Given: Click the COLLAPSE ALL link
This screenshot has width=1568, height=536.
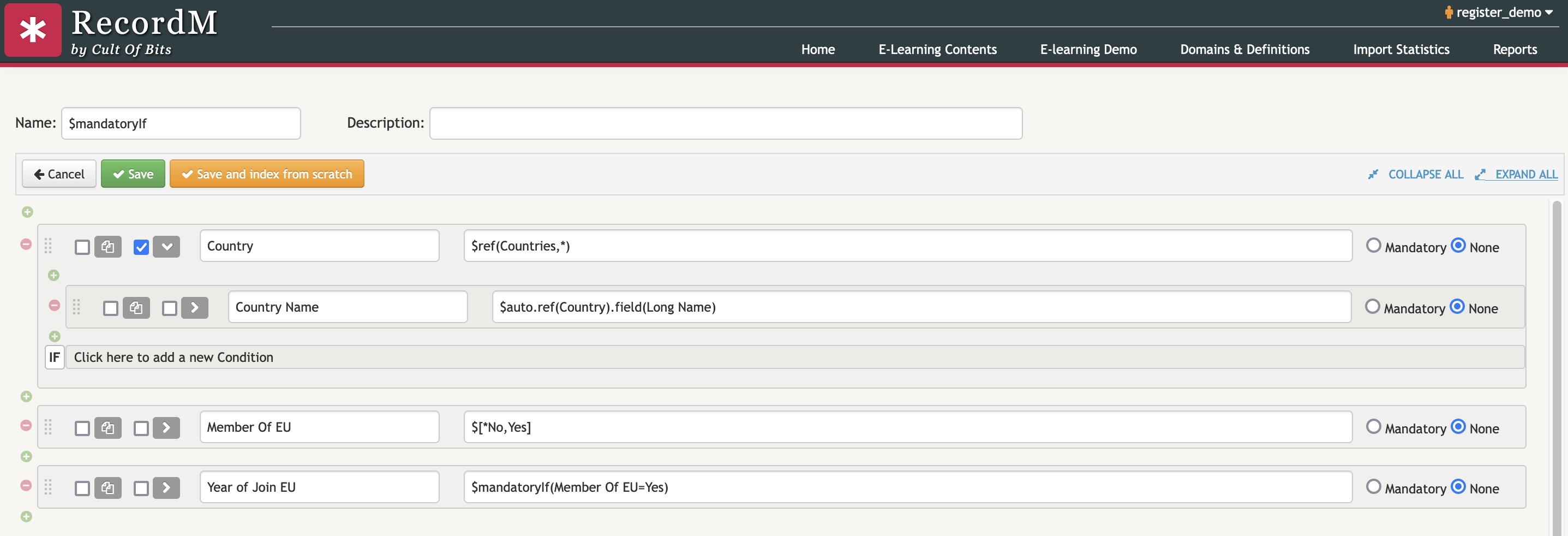Looking at the screenshot, I should pyautogui.click(x=1426, y=174).
